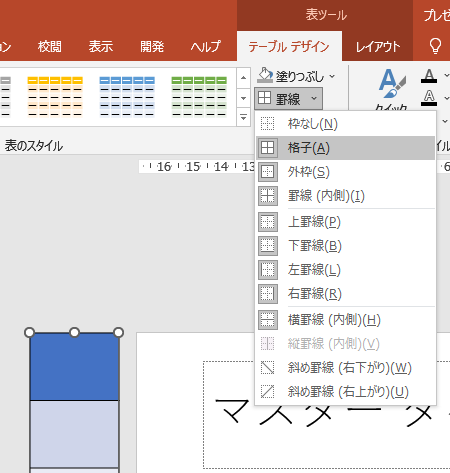The image size is (450, 473).
Task: Click the 右罫線 right border icon
Action: pyautogui.click(x=268, y=294)
